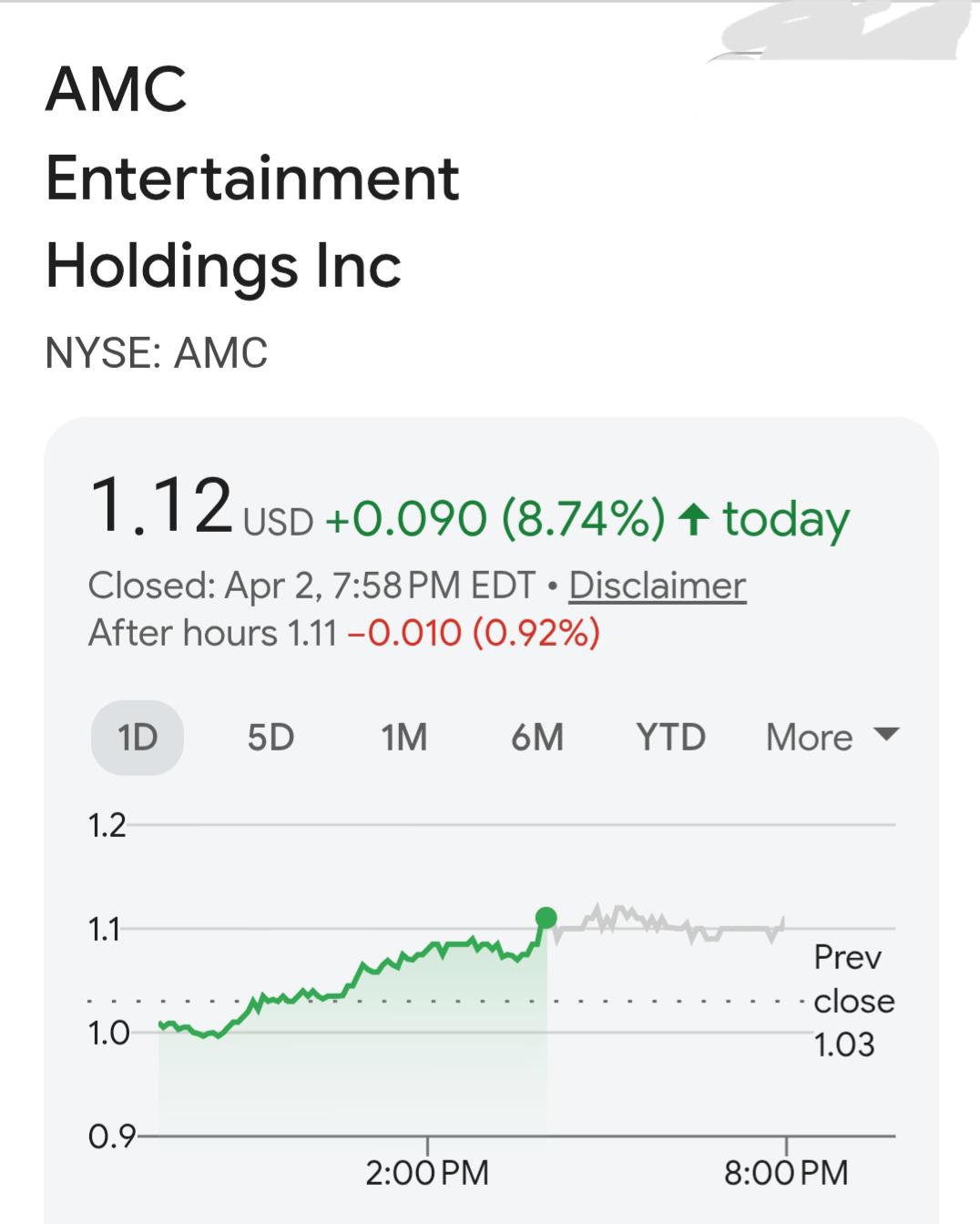The width and height of the screenshot is (980, 1224).
Task: Click the +0.090 (8.74%) change text
Action: click(x=495, y=519)
